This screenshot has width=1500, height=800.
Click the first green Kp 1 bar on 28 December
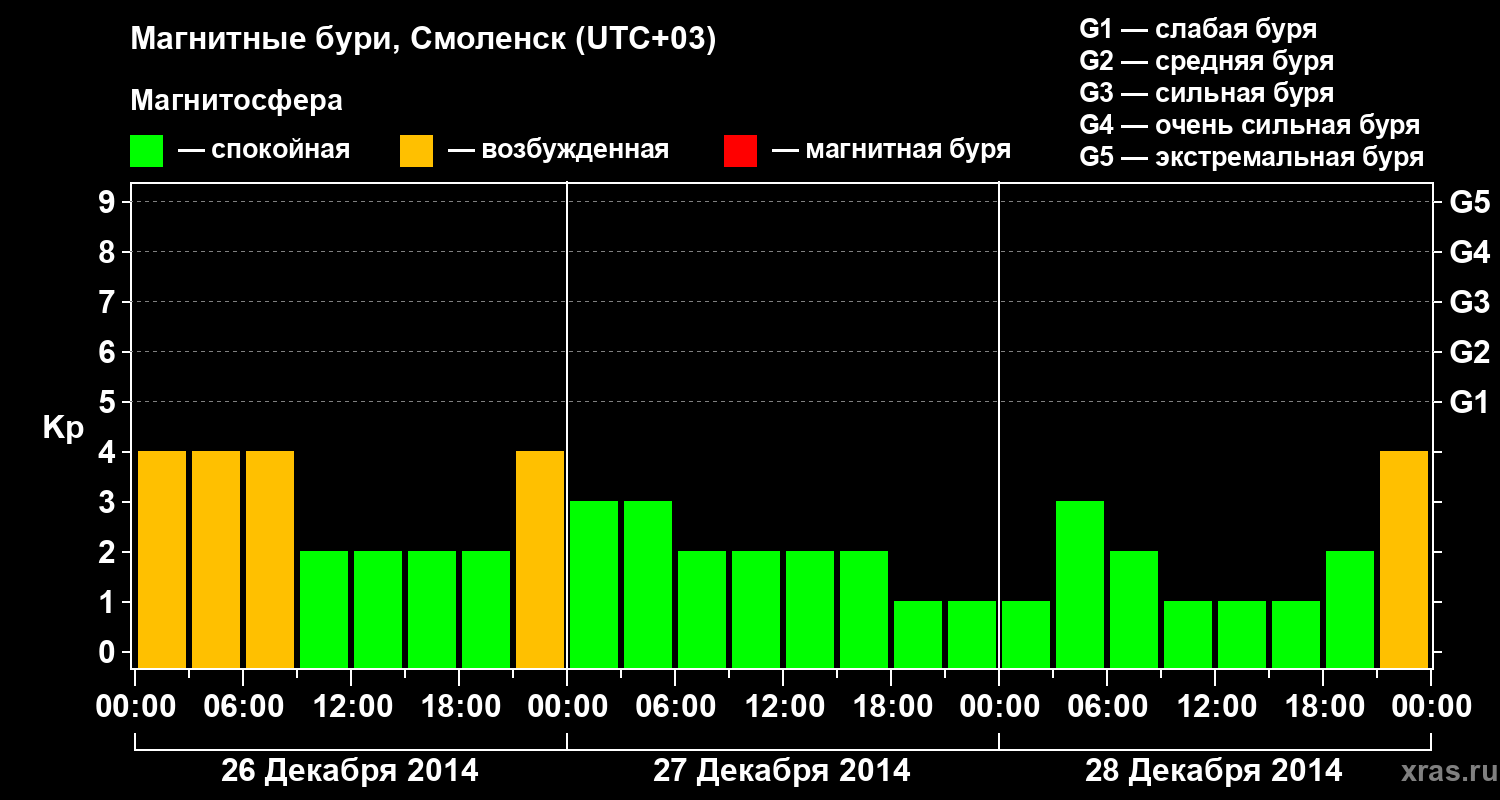click(x=1026, y=634)
